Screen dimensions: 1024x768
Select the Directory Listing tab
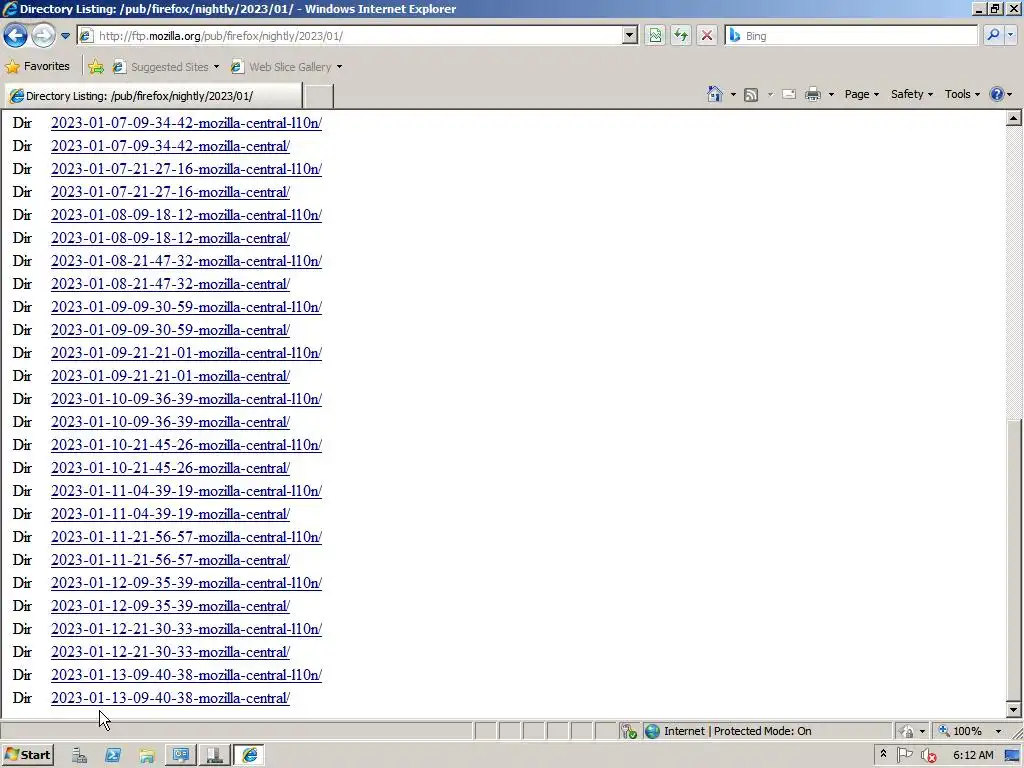tap(153, 96)
